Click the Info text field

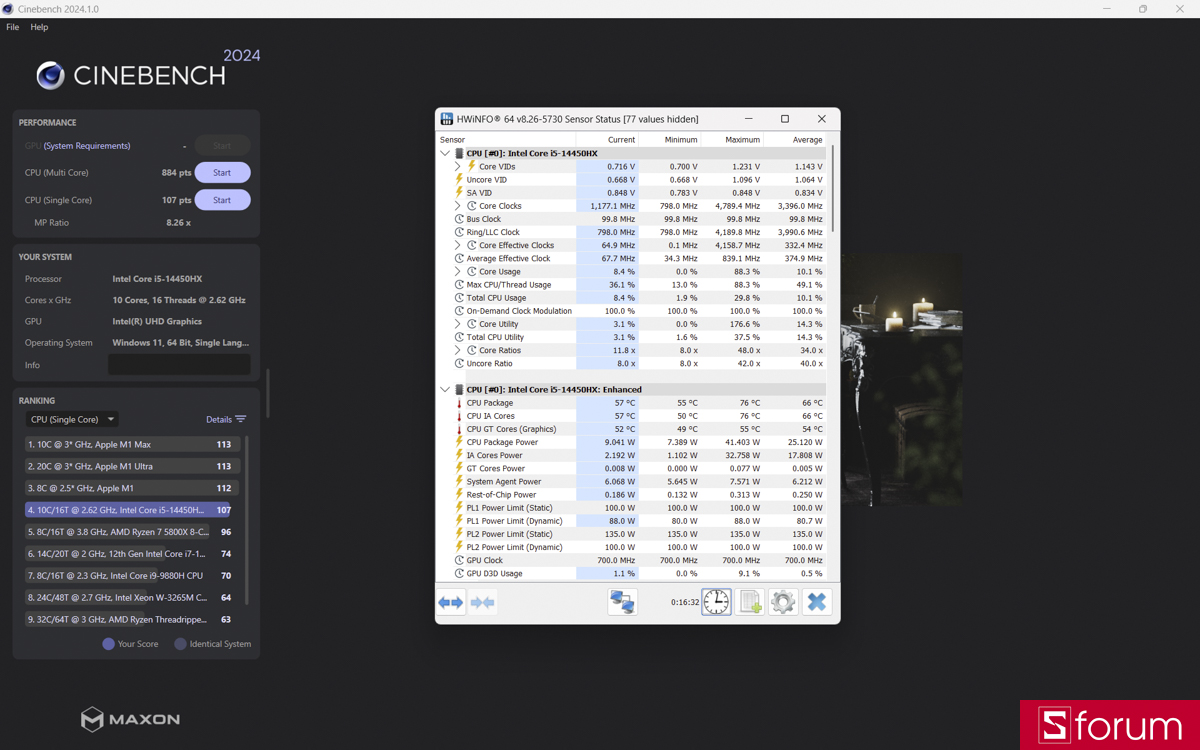(x=179, y=365)
